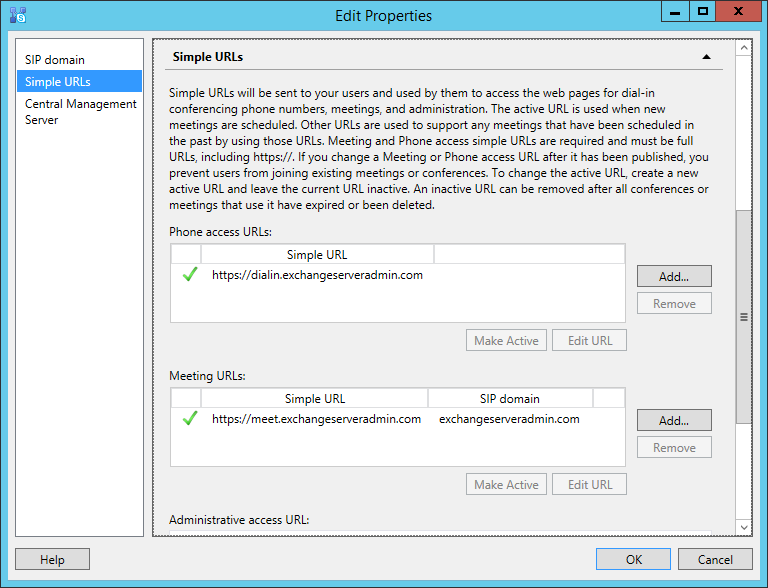Click the vertical scrollbar thumb
Screen dimensions: 768x588
744,317
